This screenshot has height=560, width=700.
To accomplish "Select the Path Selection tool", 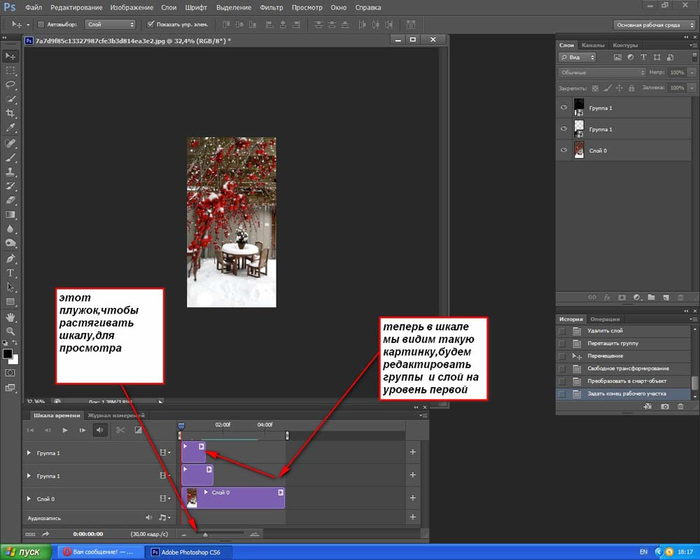I will [10, 287].
